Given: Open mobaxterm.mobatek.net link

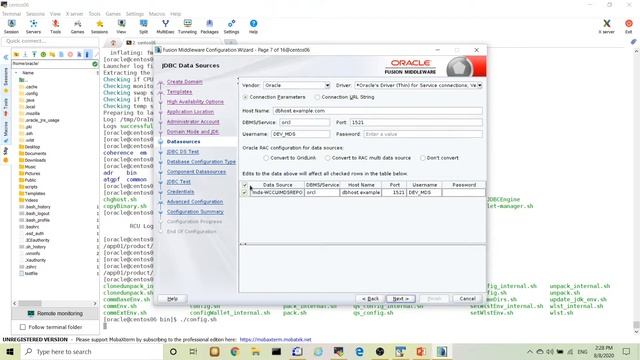Looking at the screenshot, I should (276, 339).
